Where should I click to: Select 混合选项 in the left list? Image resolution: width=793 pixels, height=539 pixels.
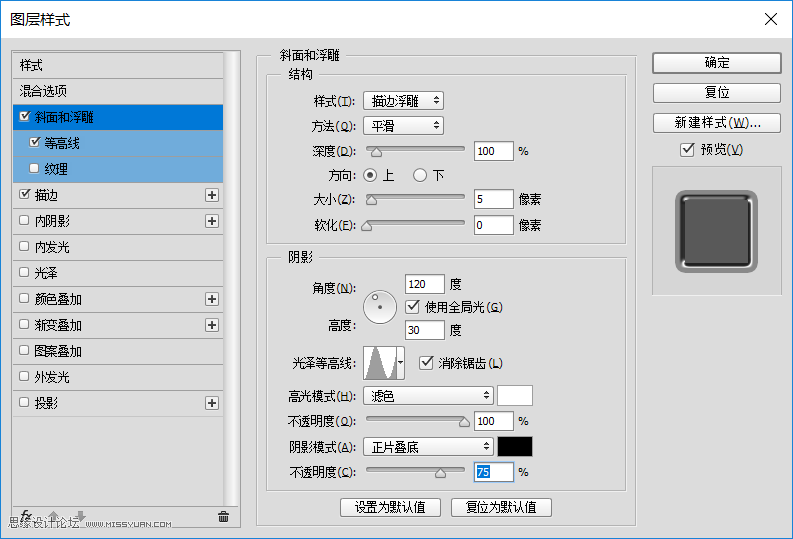tap(43, 91)
